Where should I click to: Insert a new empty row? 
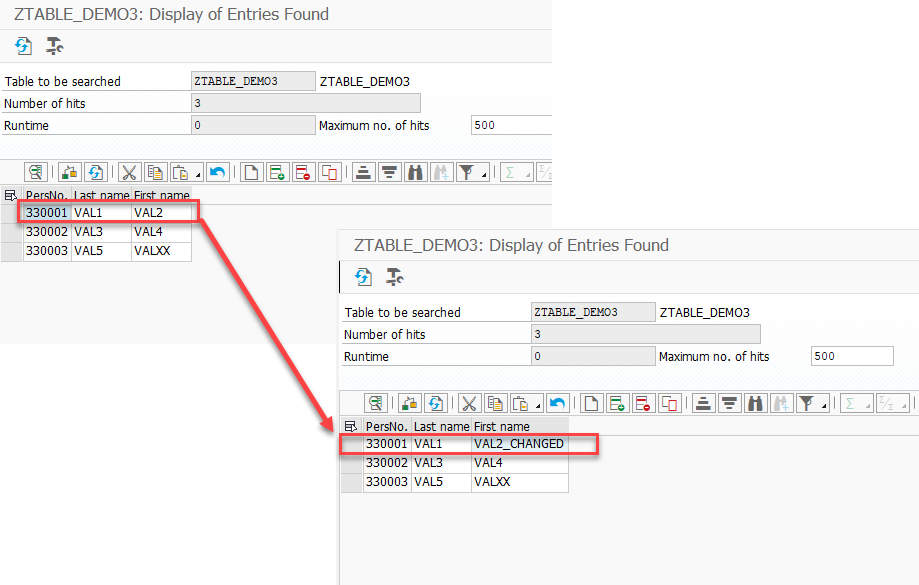pyautogui.click(x=591, y=403)
